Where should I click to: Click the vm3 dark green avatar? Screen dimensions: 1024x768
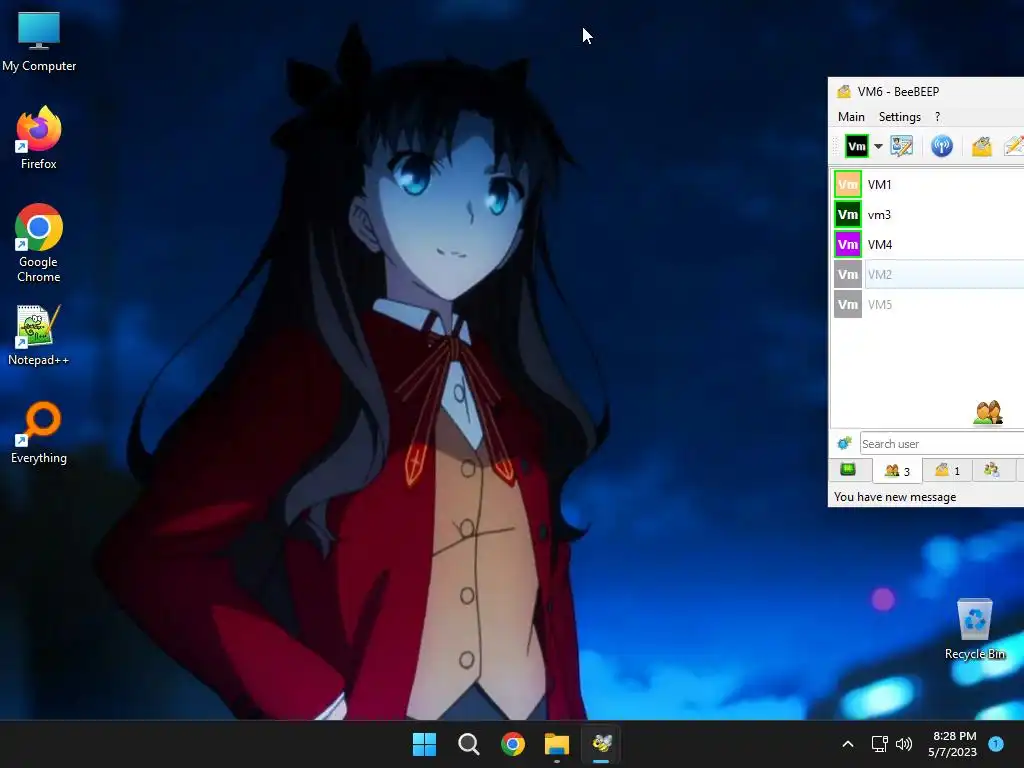tap(848, 214)
